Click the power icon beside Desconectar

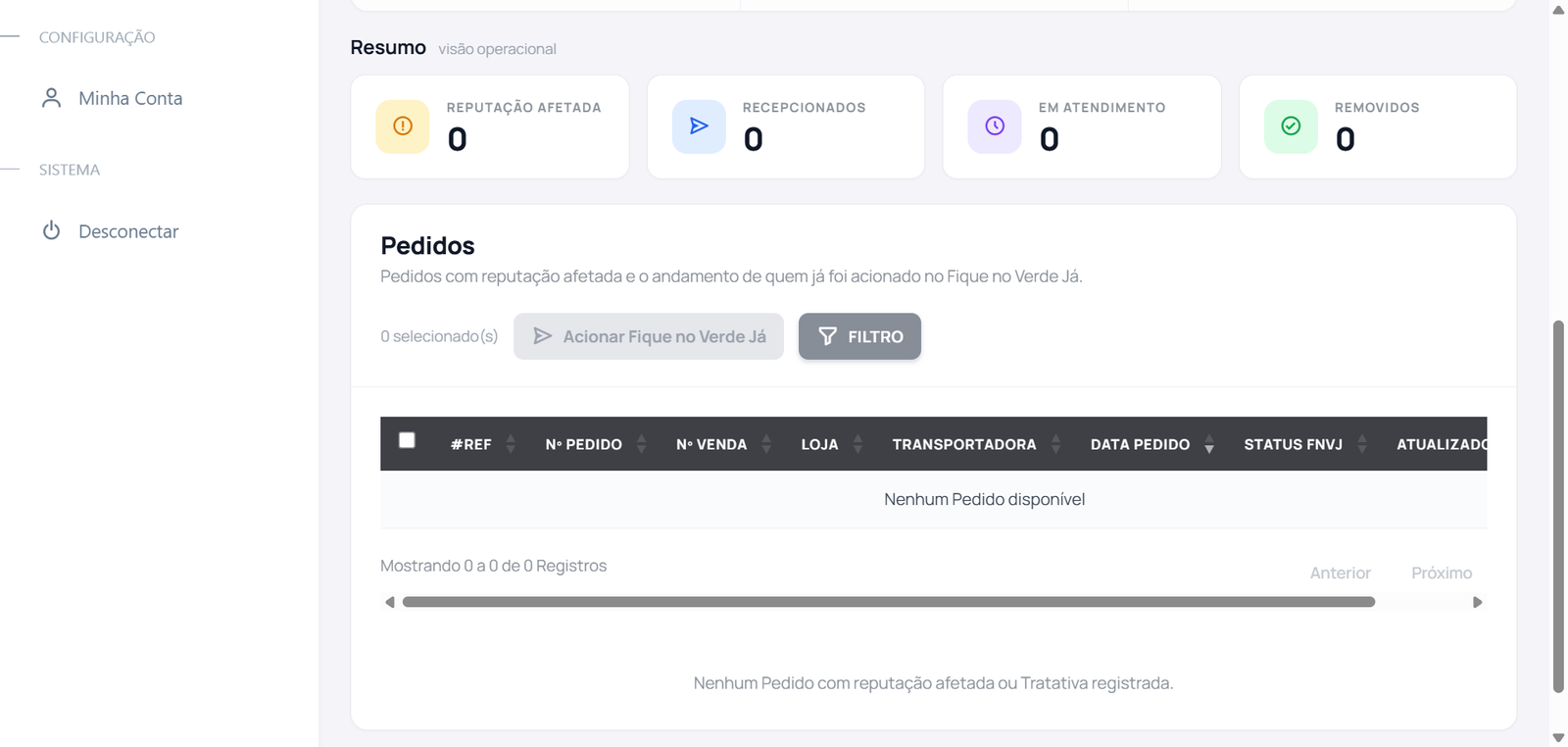52,230
